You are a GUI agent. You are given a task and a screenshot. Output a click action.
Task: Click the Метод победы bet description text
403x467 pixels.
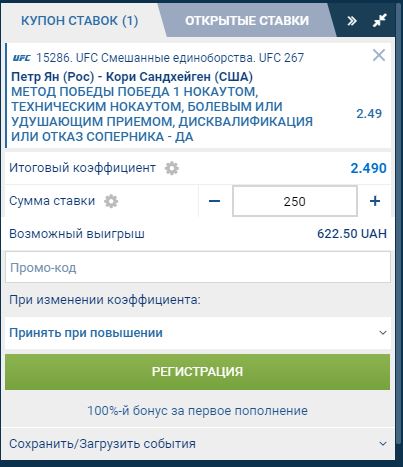(x=162, y=114)
